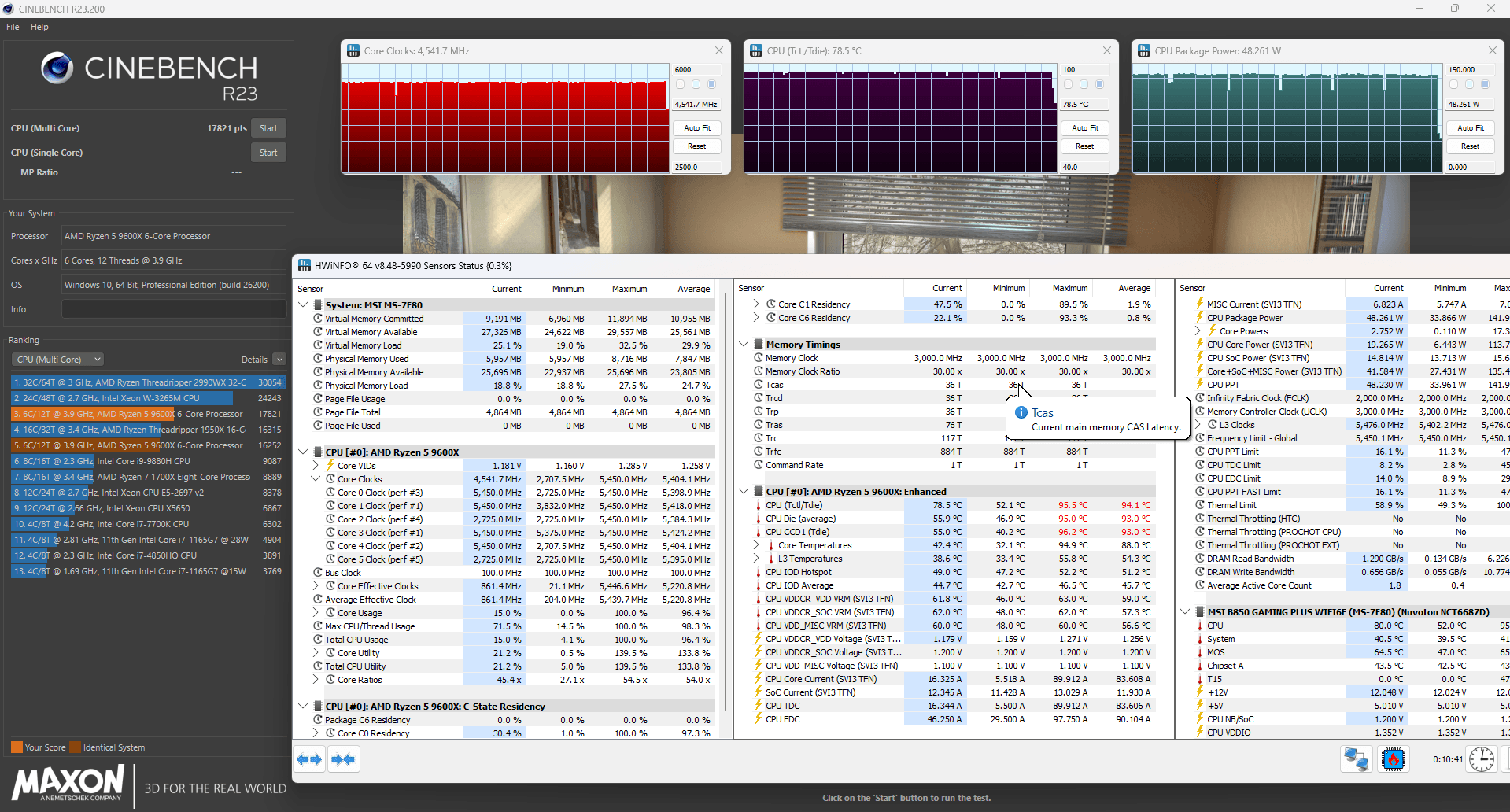Click the icon beside Virtual Memory Committed
The width and height of the screenshot is (1510, 812).
click(318, 319)
